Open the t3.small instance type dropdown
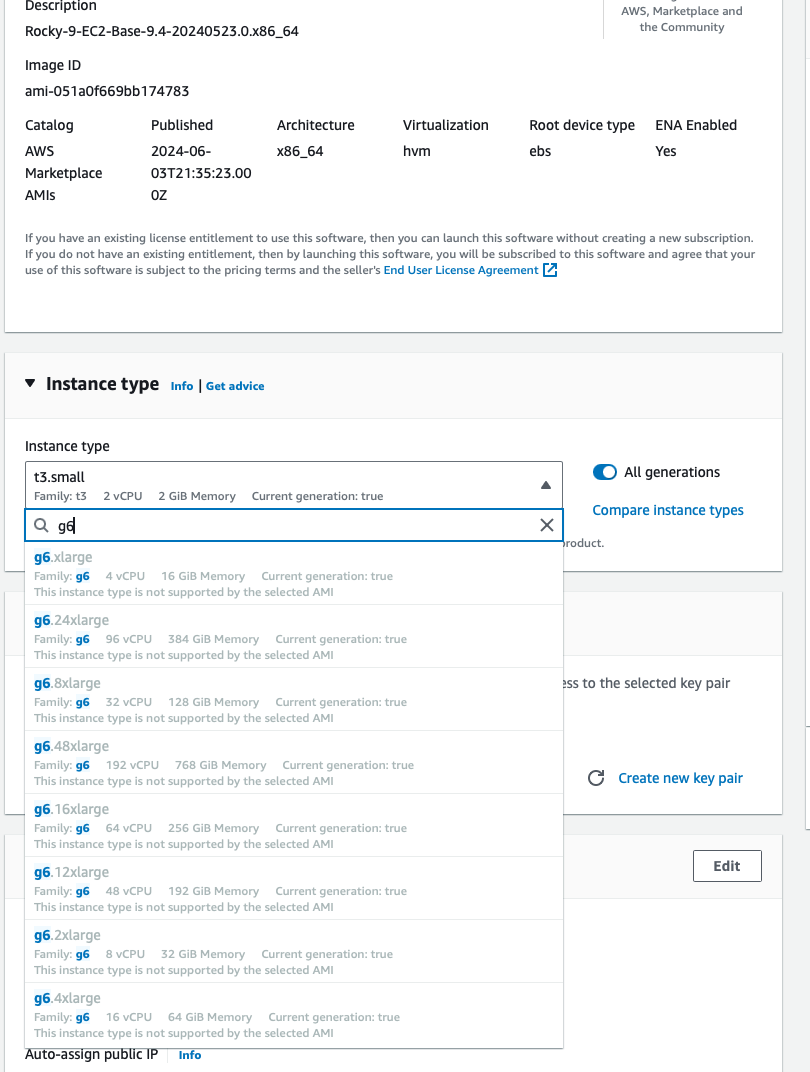Screen dimensions: 810x1072 point(293,485)
